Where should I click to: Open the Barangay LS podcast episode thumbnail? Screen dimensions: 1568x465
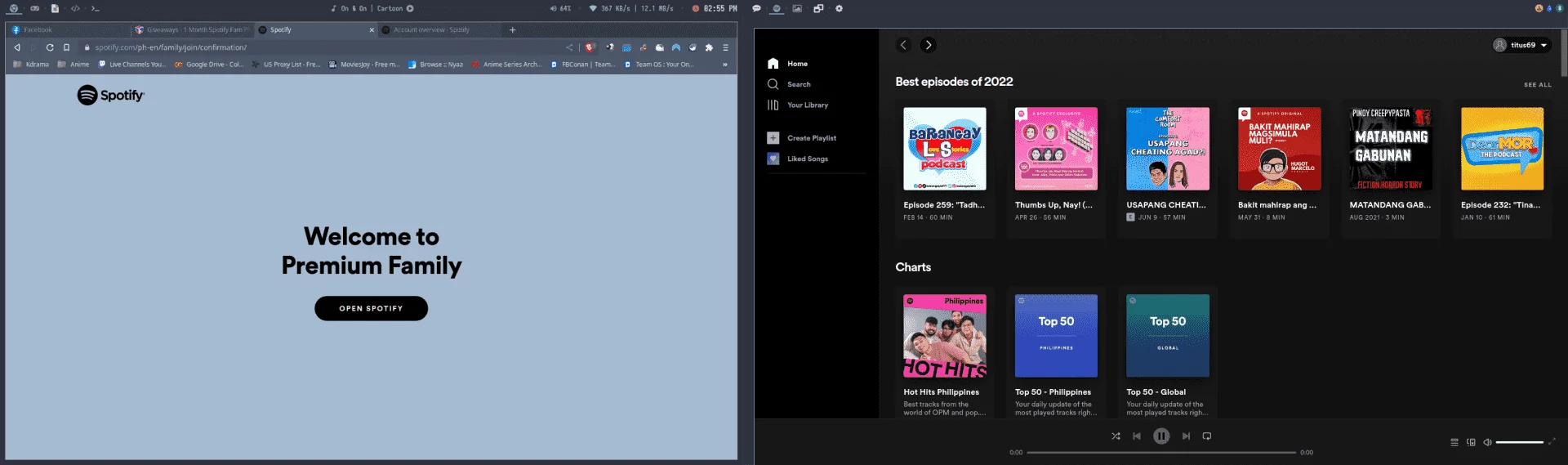click(944, 149)
